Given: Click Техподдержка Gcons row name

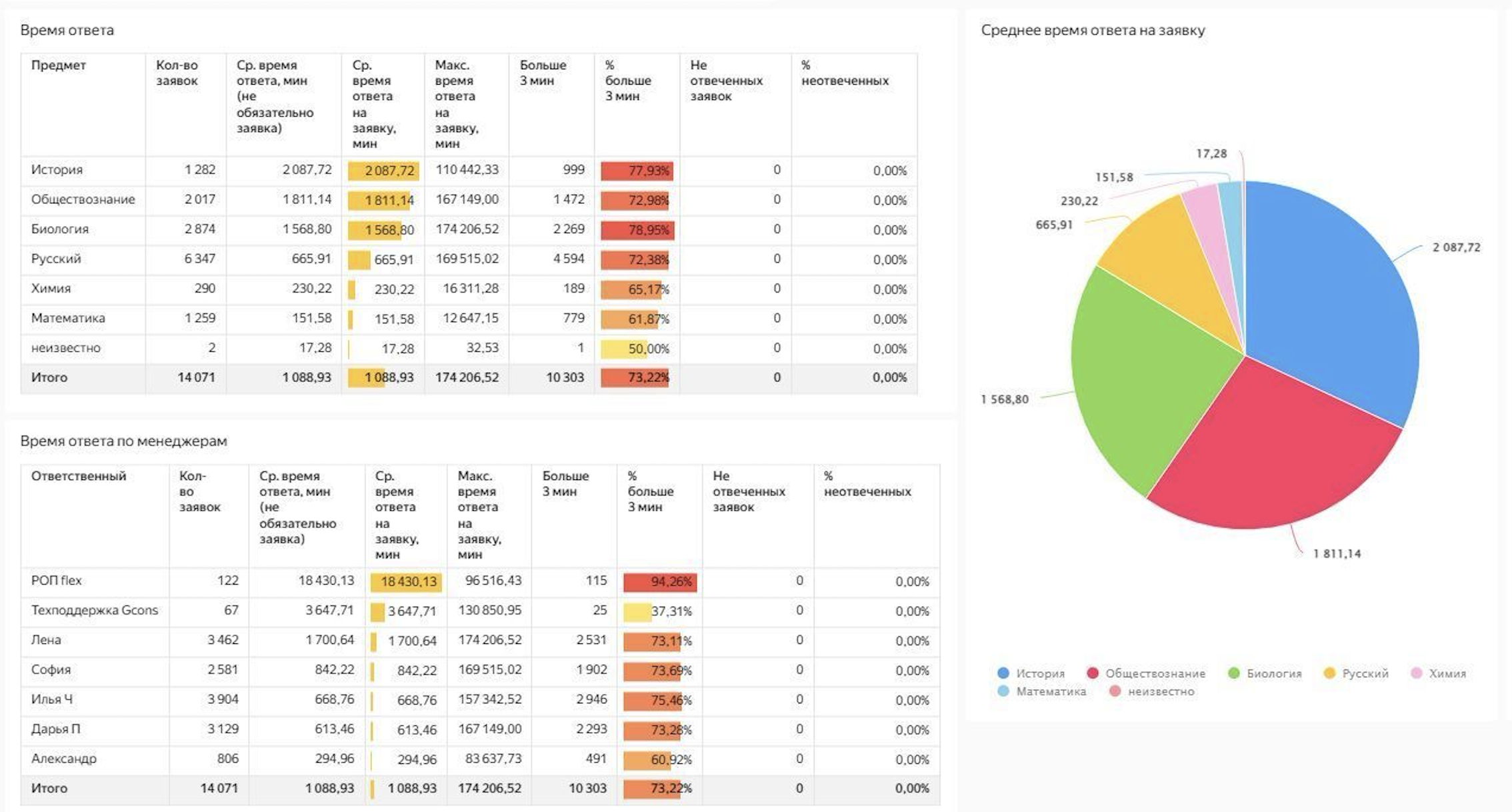Looking at the screenshot, I should [95, 610].
